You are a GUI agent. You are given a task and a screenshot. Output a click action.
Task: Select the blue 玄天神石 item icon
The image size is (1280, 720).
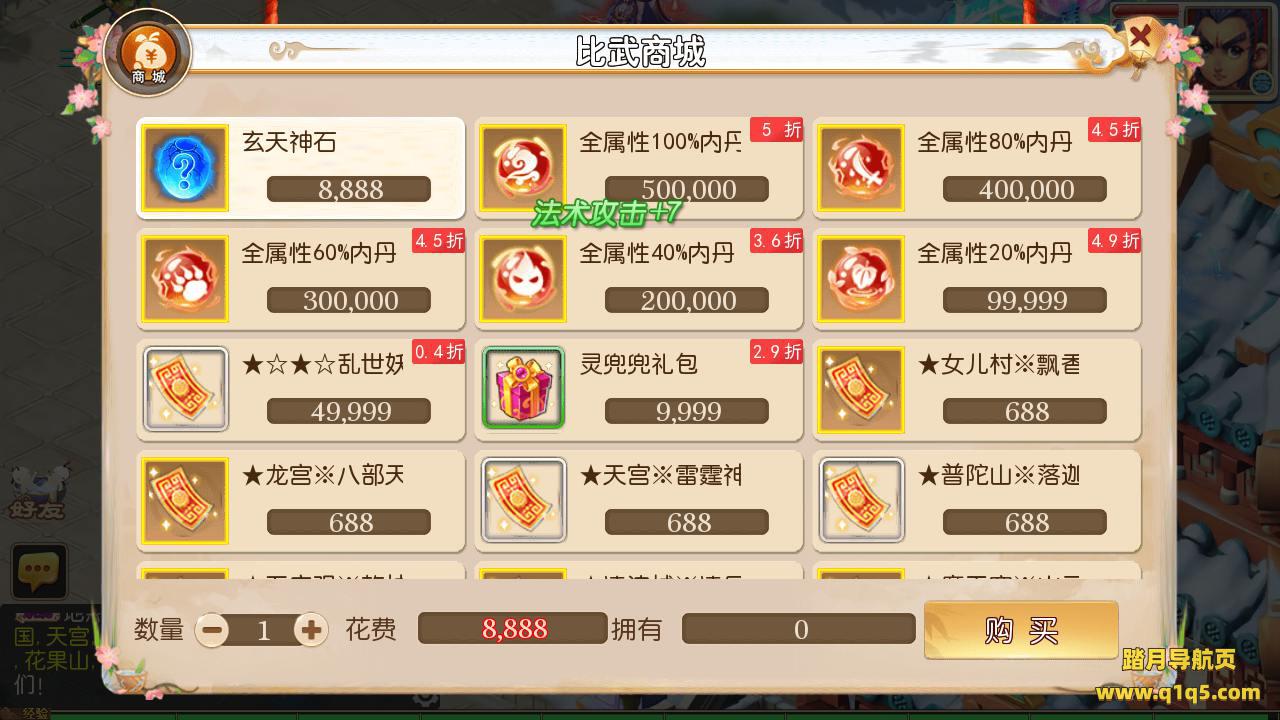[185, 168]
